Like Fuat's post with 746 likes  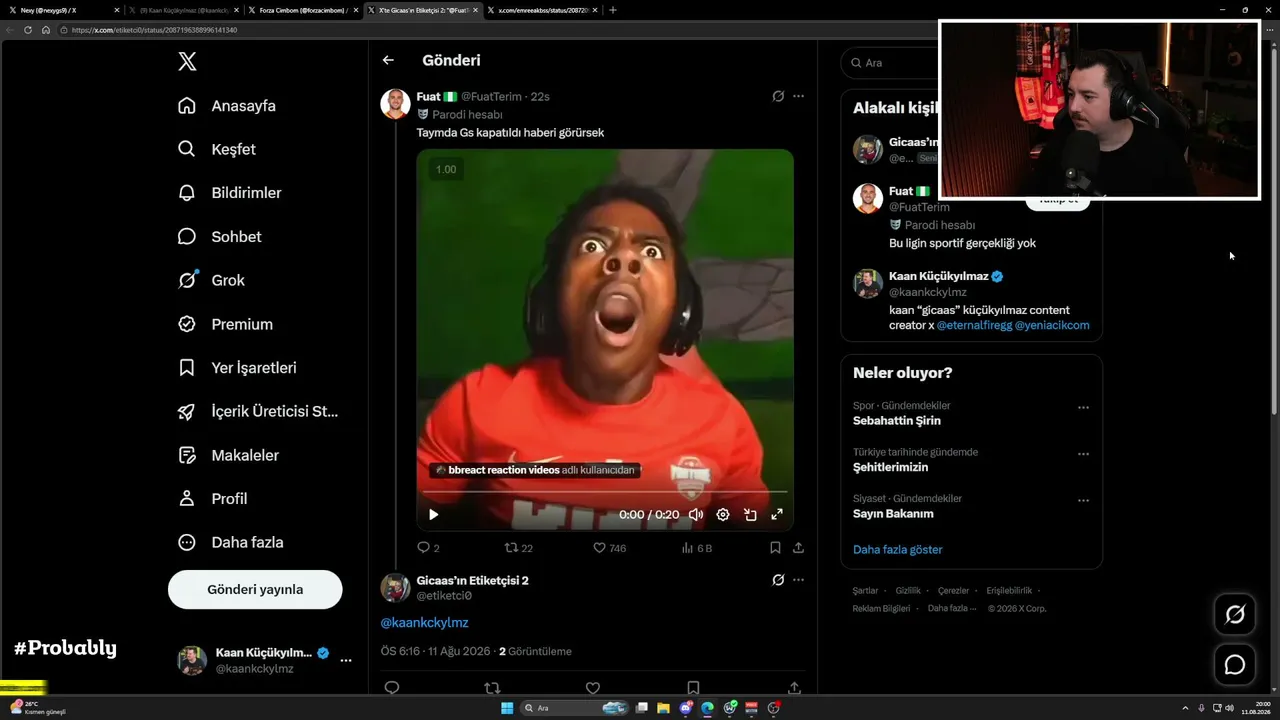pos(610,548)
